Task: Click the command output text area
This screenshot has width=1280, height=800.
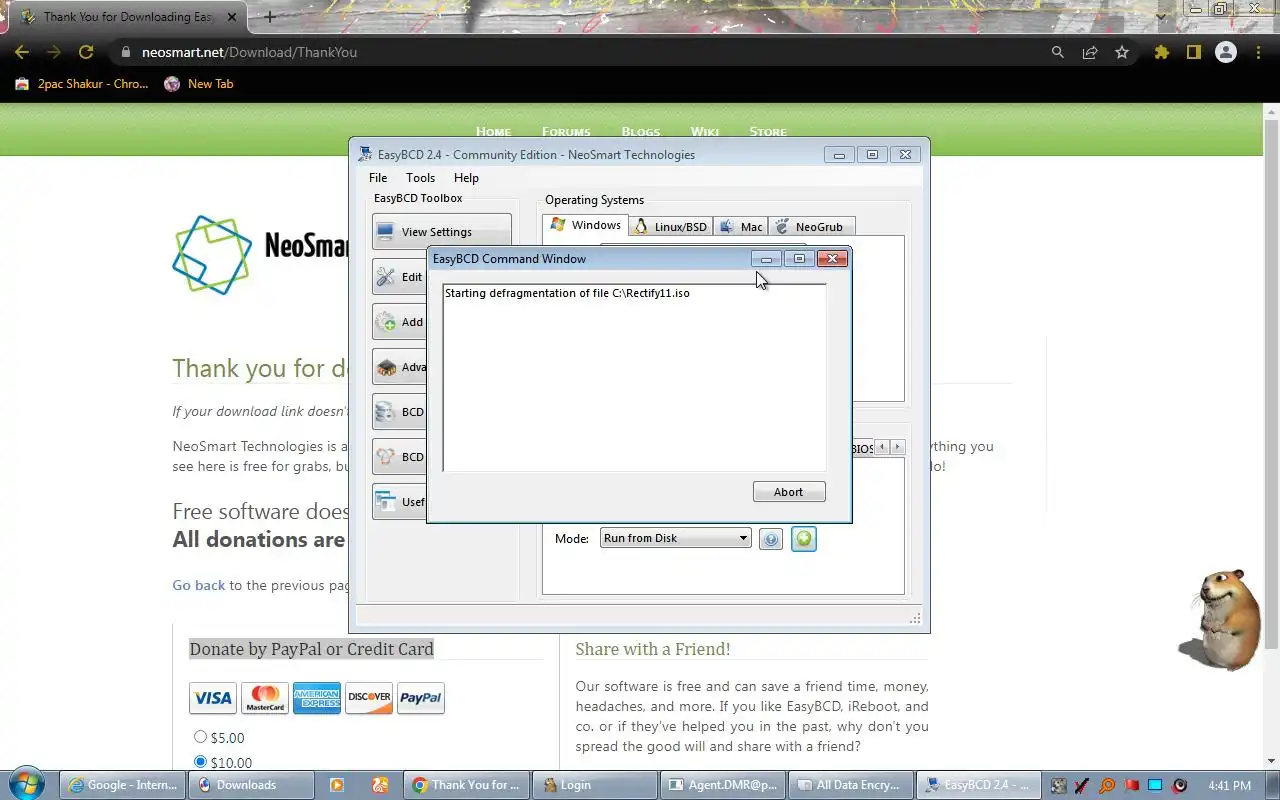Action: (634, 378)
